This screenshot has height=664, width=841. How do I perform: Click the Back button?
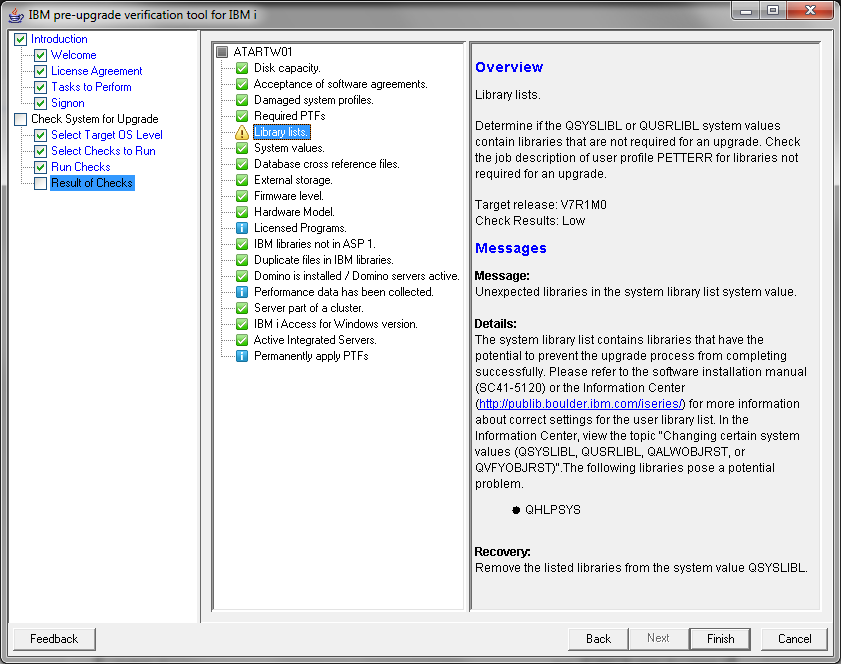point(598,639)
